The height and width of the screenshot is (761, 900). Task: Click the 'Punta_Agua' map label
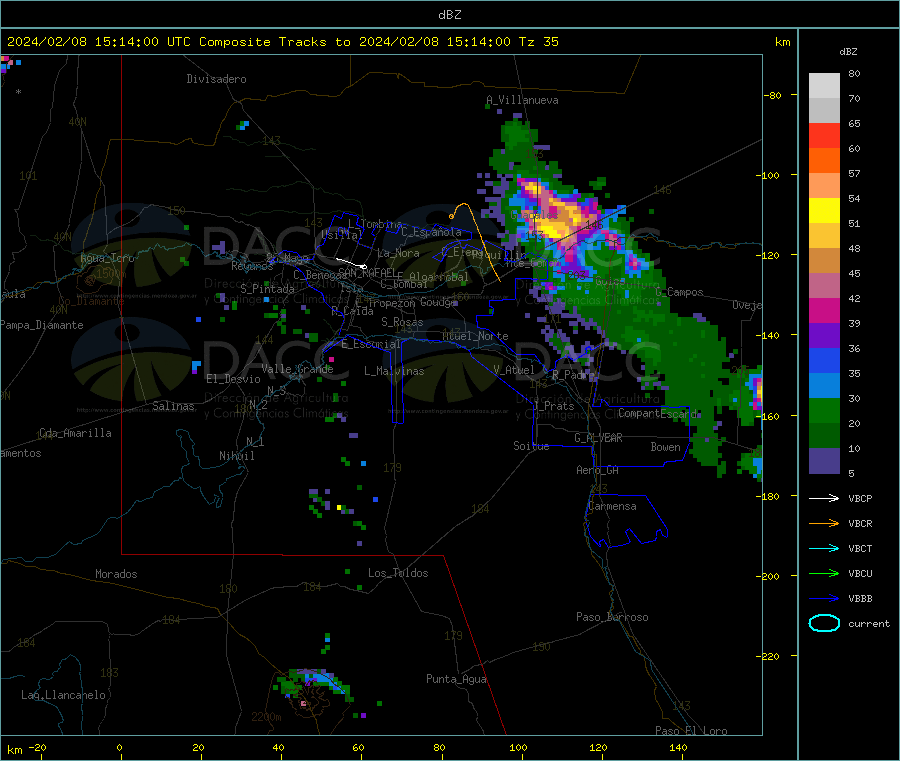(456, 679)
